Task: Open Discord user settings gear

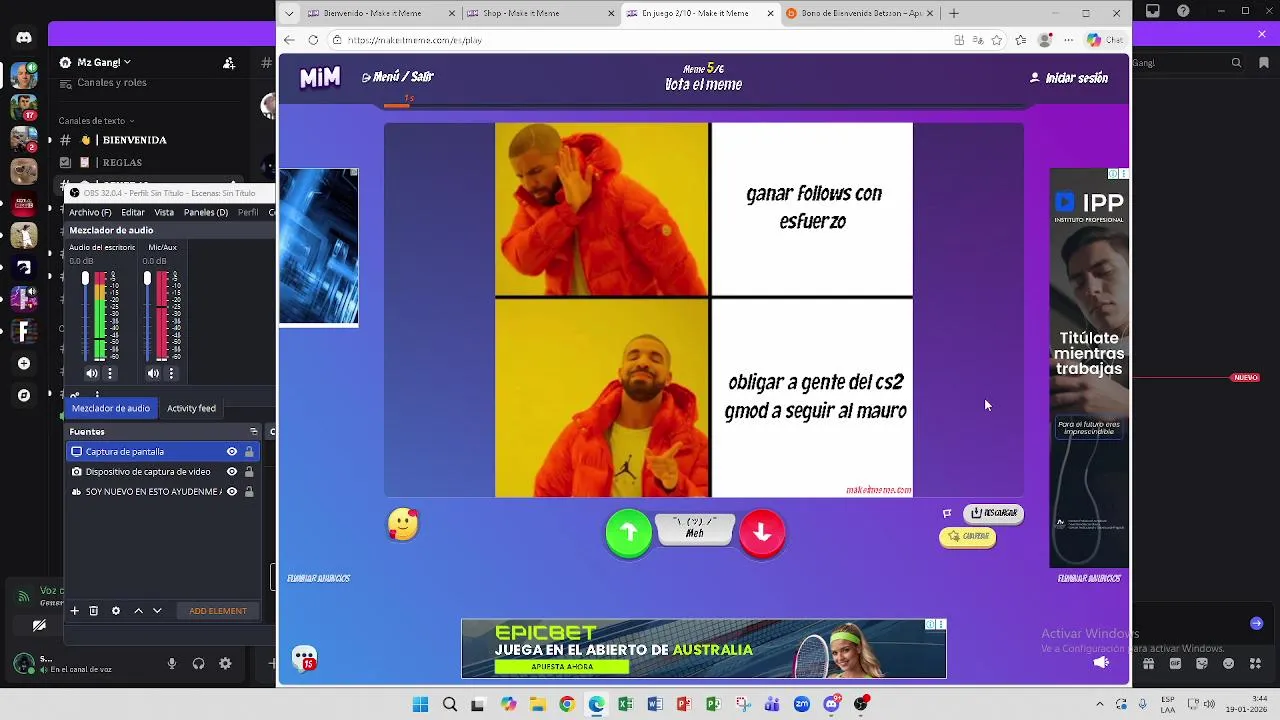Action: 225,663
